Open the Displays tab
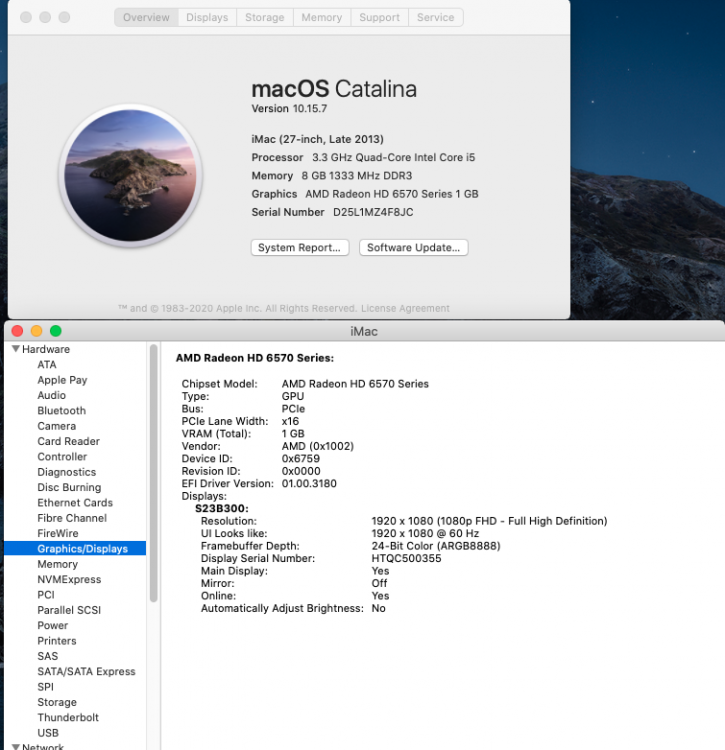 point(207,18)
